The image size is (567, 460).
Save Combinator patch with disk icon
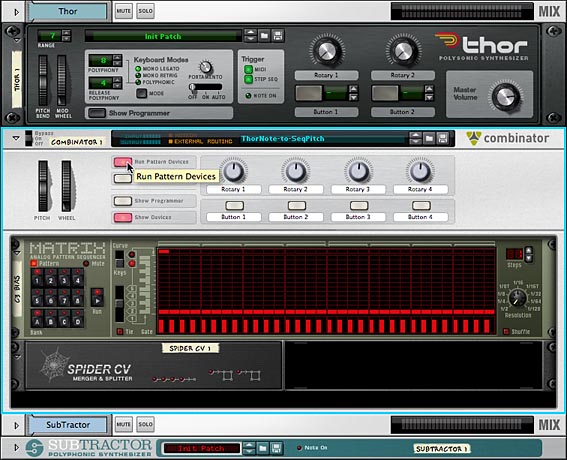[443, 138]
